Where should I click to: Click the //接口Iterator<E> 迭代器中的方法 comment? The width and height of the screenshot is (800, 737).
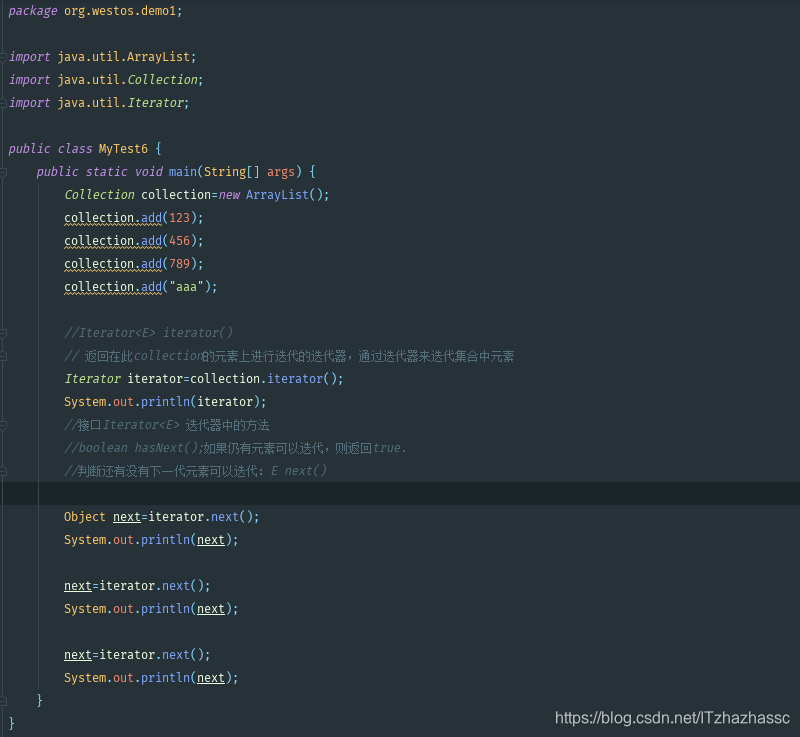(x=167, y=425)
